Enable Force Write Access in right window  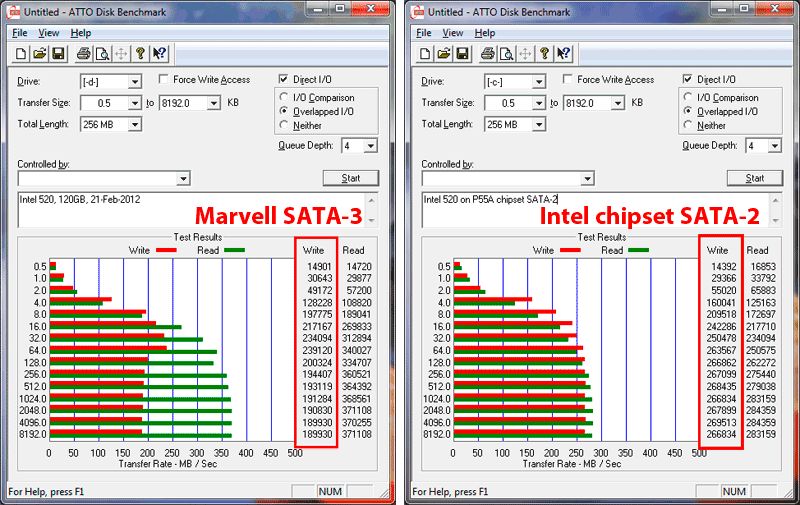tap(567, 80)
